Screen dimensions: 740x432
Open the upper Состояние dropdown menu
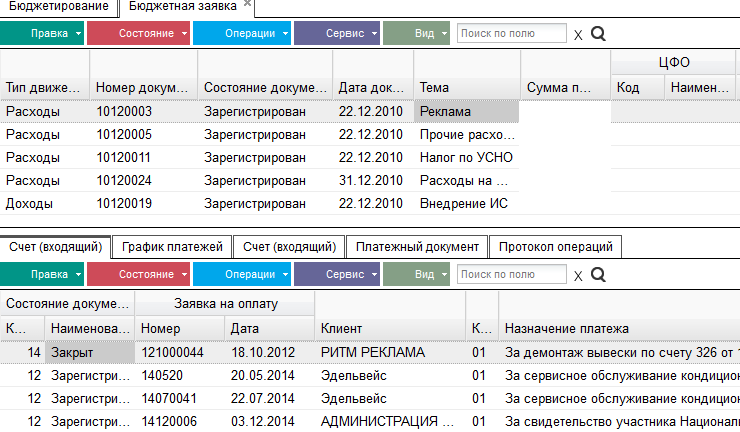(138, 34)
